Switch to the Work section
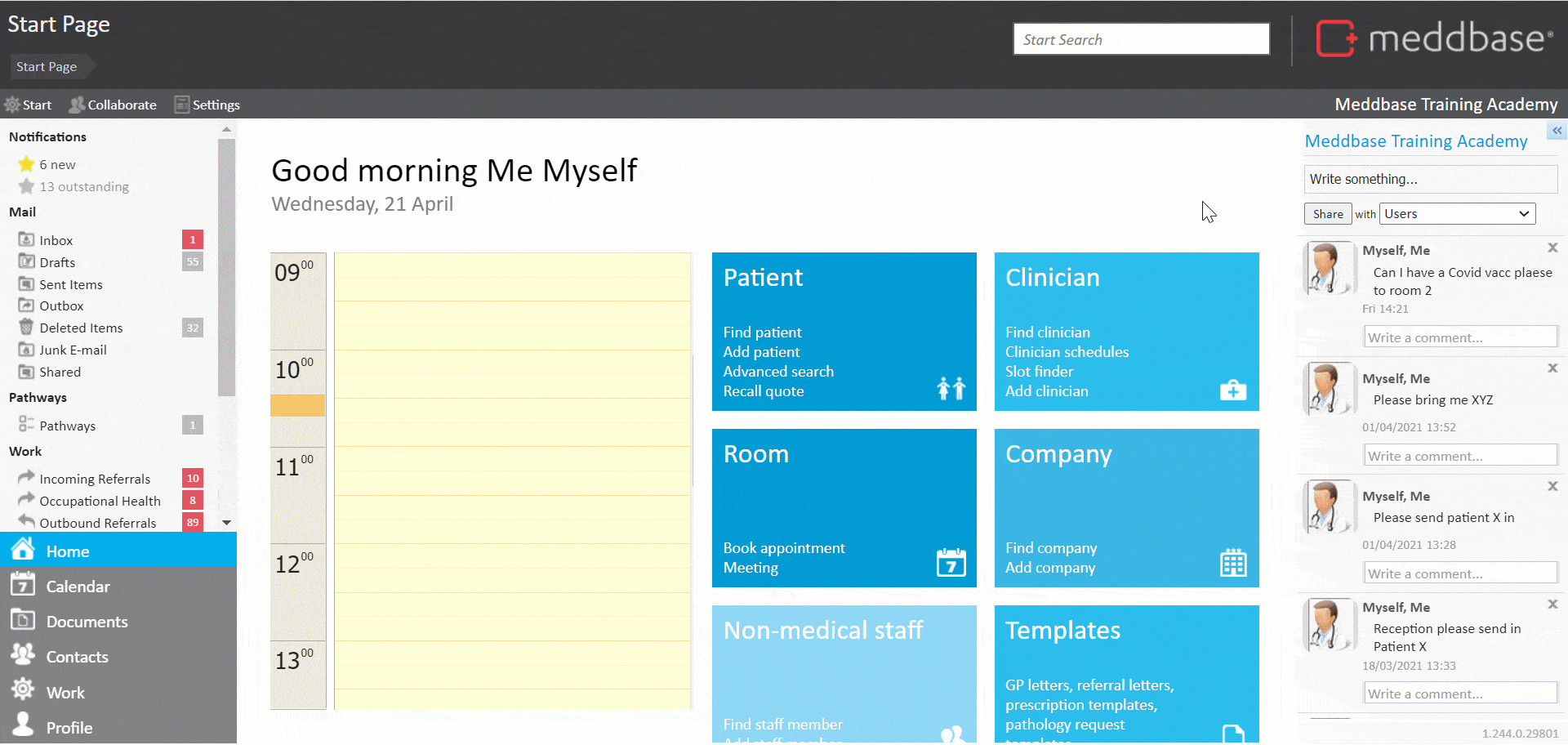Viewport: 1568px width, 745px height. tap(118, 692)
